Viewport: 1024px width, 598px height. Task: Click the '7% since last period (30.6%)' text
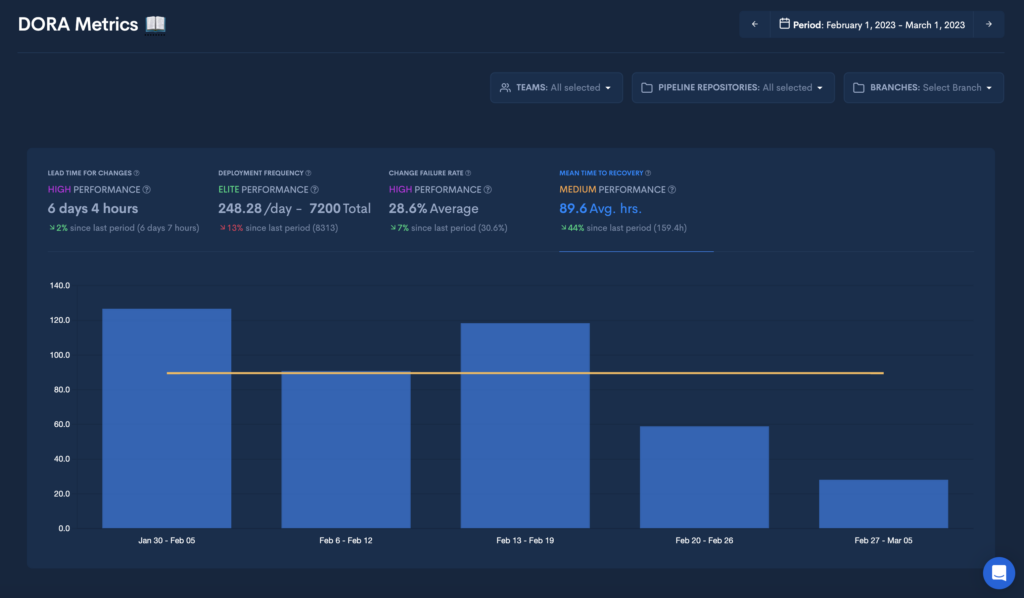[448, 228]
